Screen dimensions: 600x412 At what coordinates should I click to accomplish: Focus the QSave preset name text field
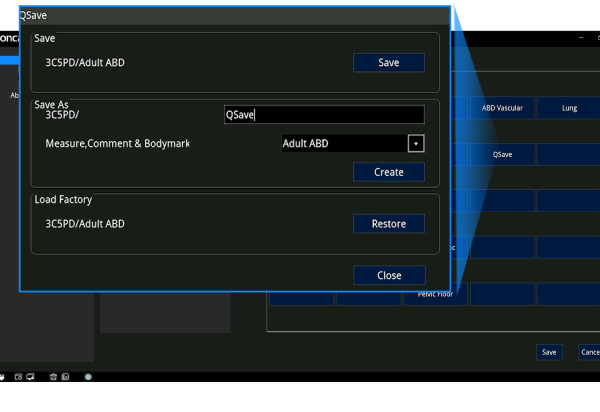[x=323, y=115]
